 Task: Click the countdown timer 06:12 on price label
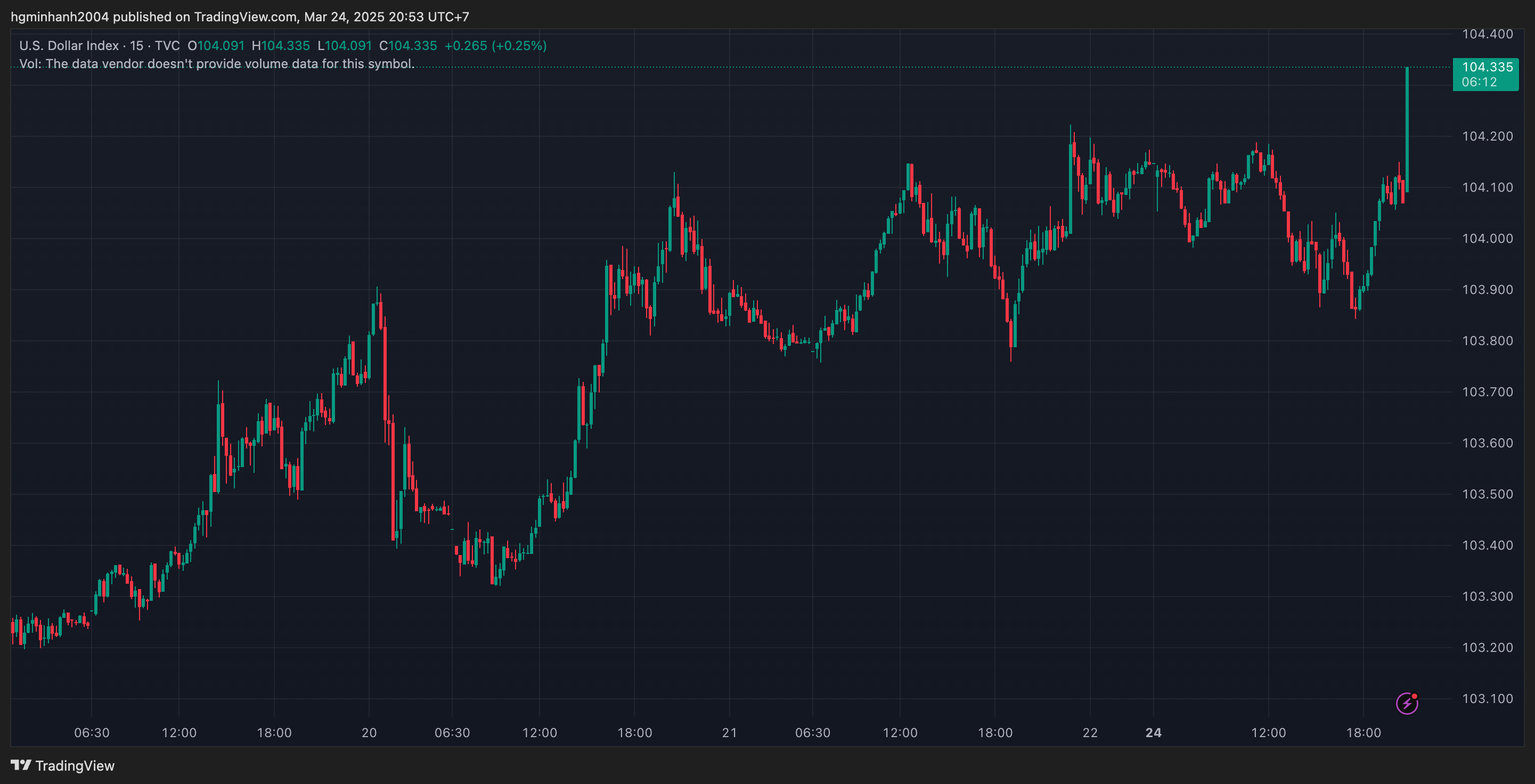pyautogui.click(x=1479, y=82)
